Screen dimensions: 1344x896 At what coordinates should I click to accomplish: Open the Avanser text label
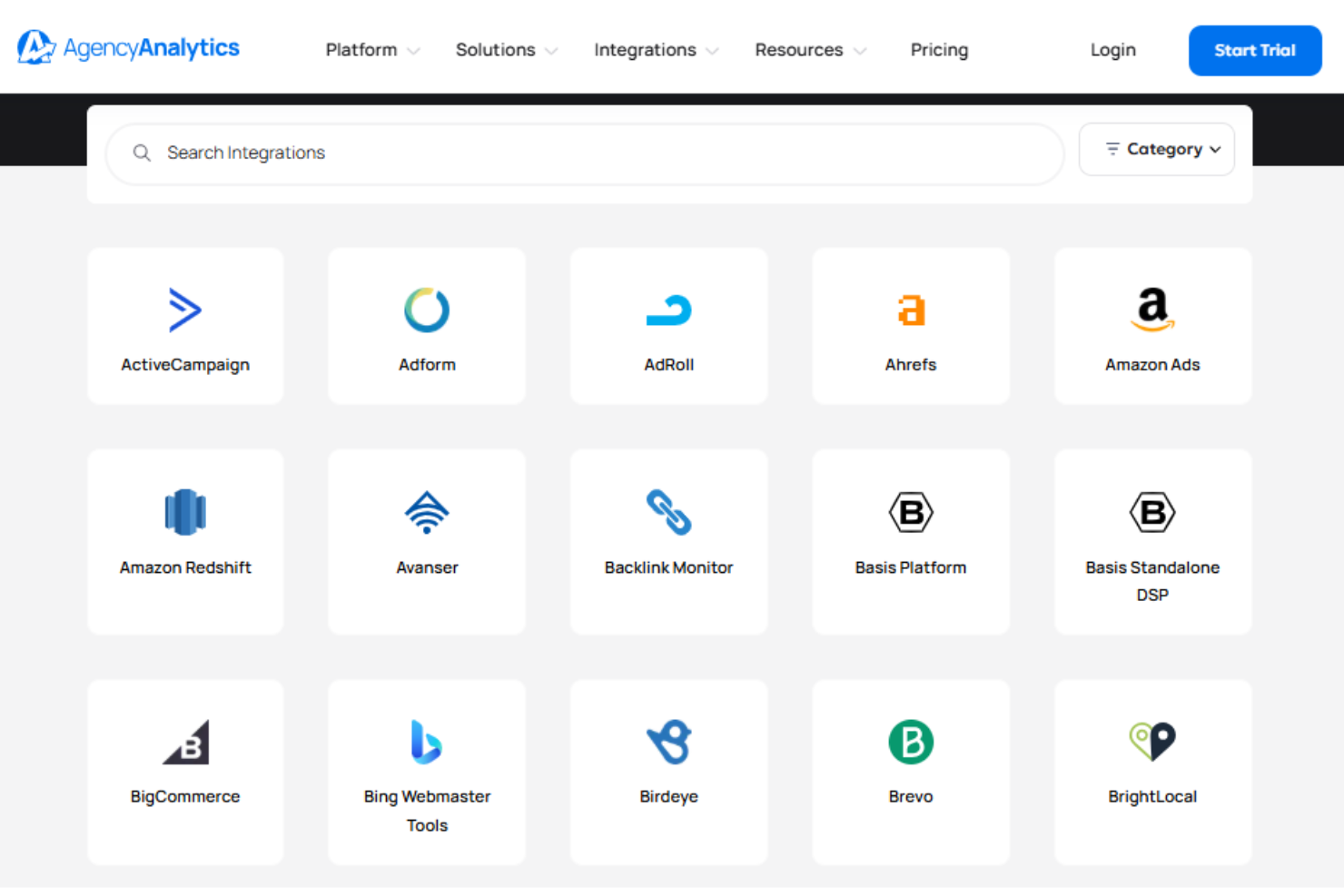[x=427, y=567]
